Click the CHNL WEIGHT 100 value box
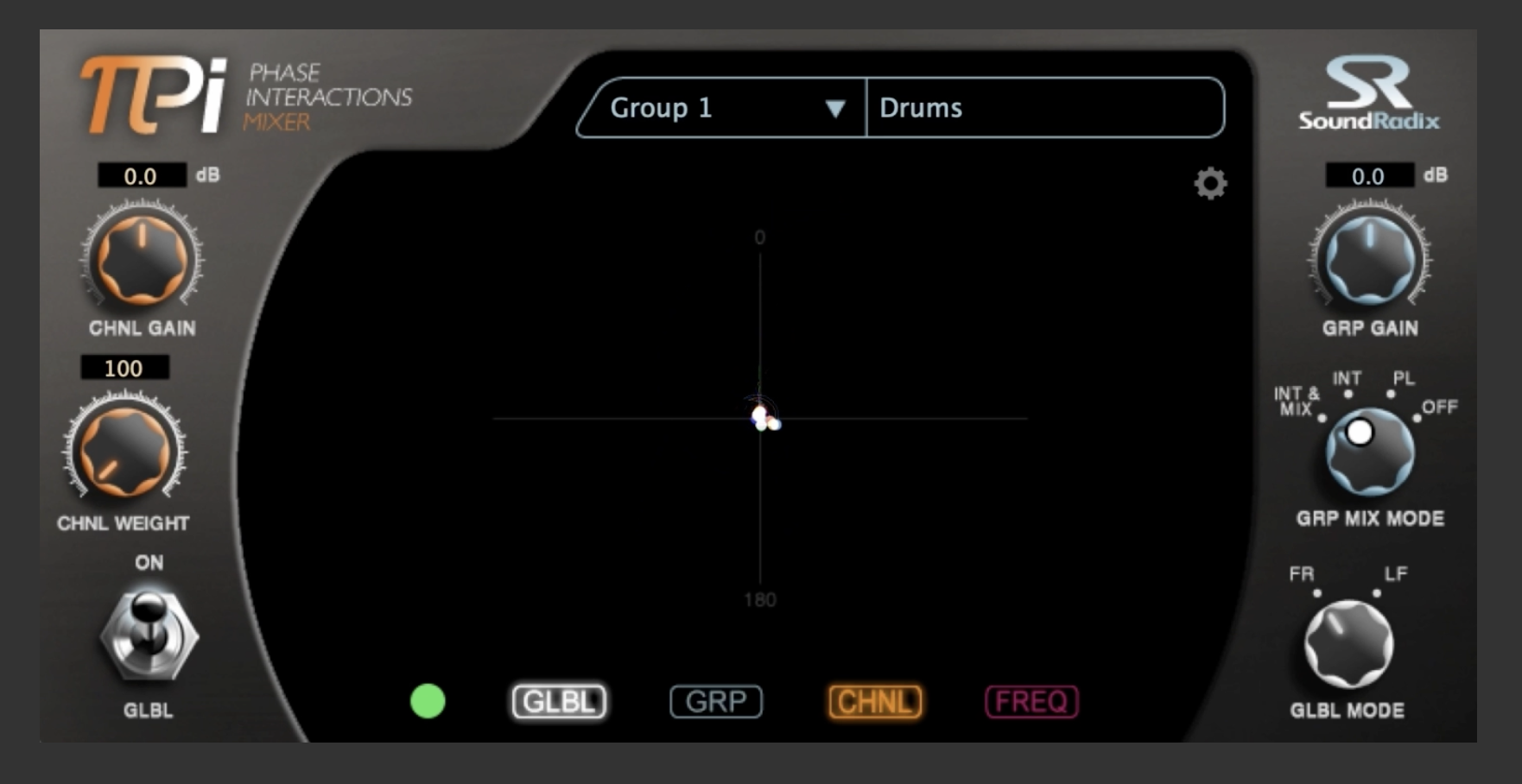1522x784 pixels. (124, 368)
